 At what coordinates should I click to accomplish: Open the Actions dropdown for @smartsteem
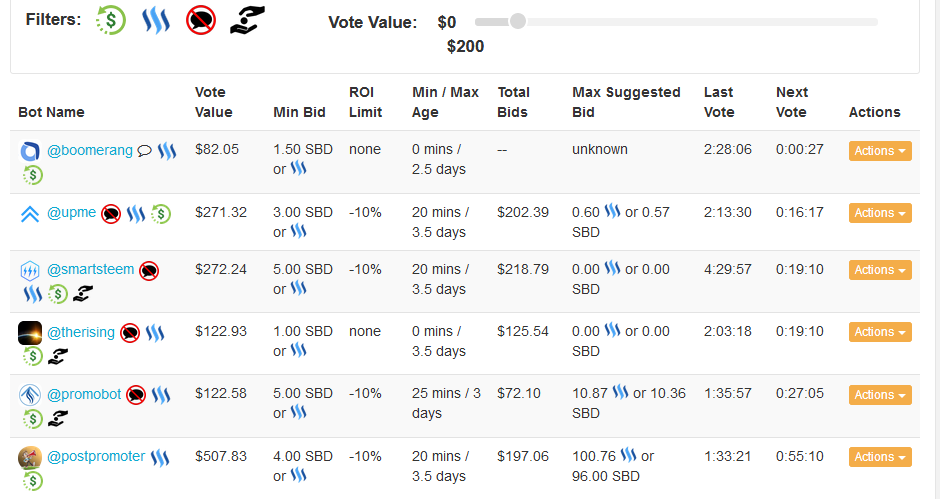(880, 270)
